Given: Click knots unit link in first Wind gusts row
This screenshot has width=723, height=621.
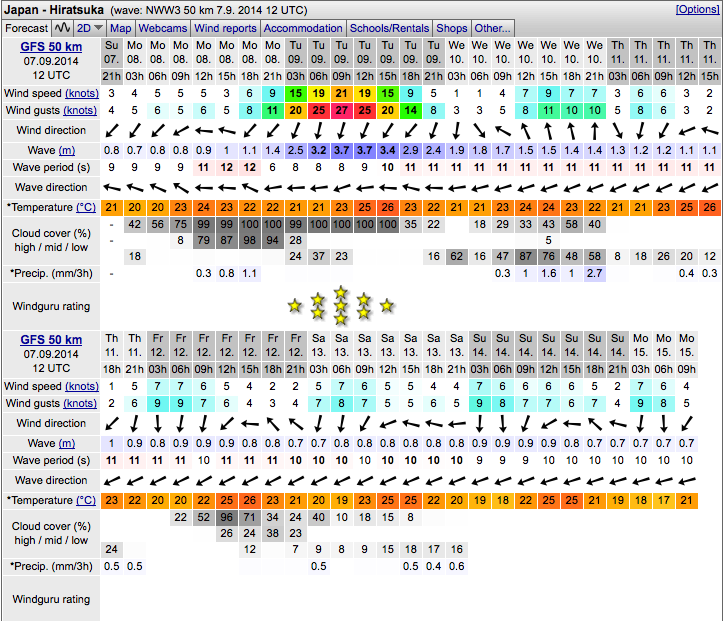Looking at the screenshot, I should tap(80, 110).
